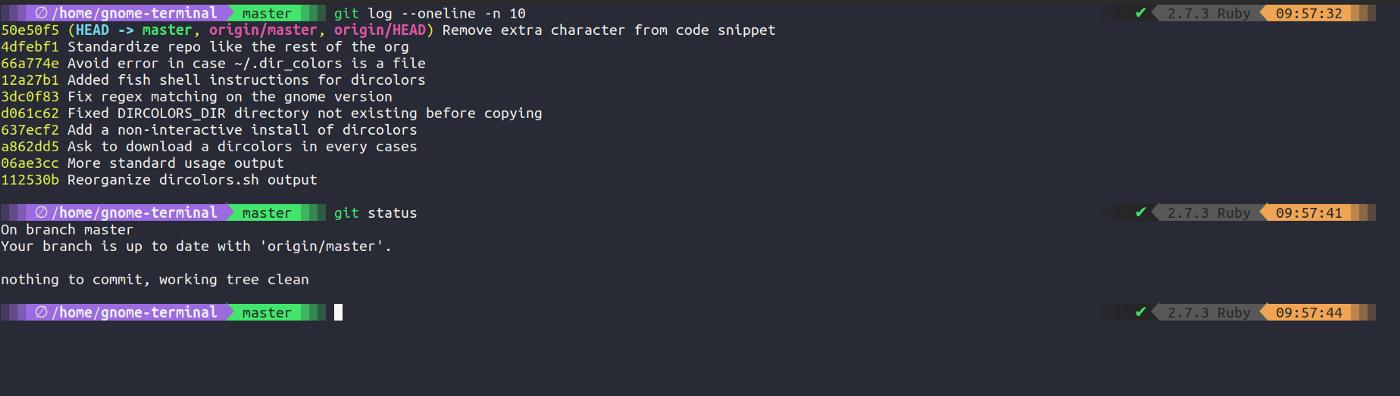
Task: Click the green checkmark beside time 09:57:41
Action: [1141, 213]
